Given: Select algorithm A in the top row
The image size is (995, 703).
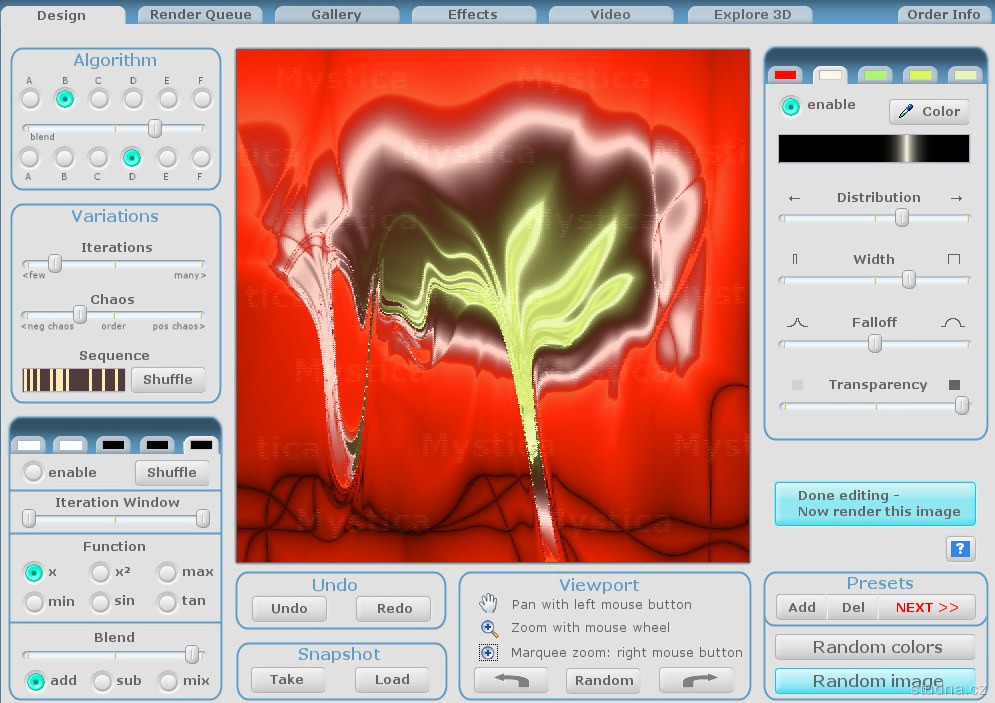Looking at the screenshot, I should coord(30,99).
